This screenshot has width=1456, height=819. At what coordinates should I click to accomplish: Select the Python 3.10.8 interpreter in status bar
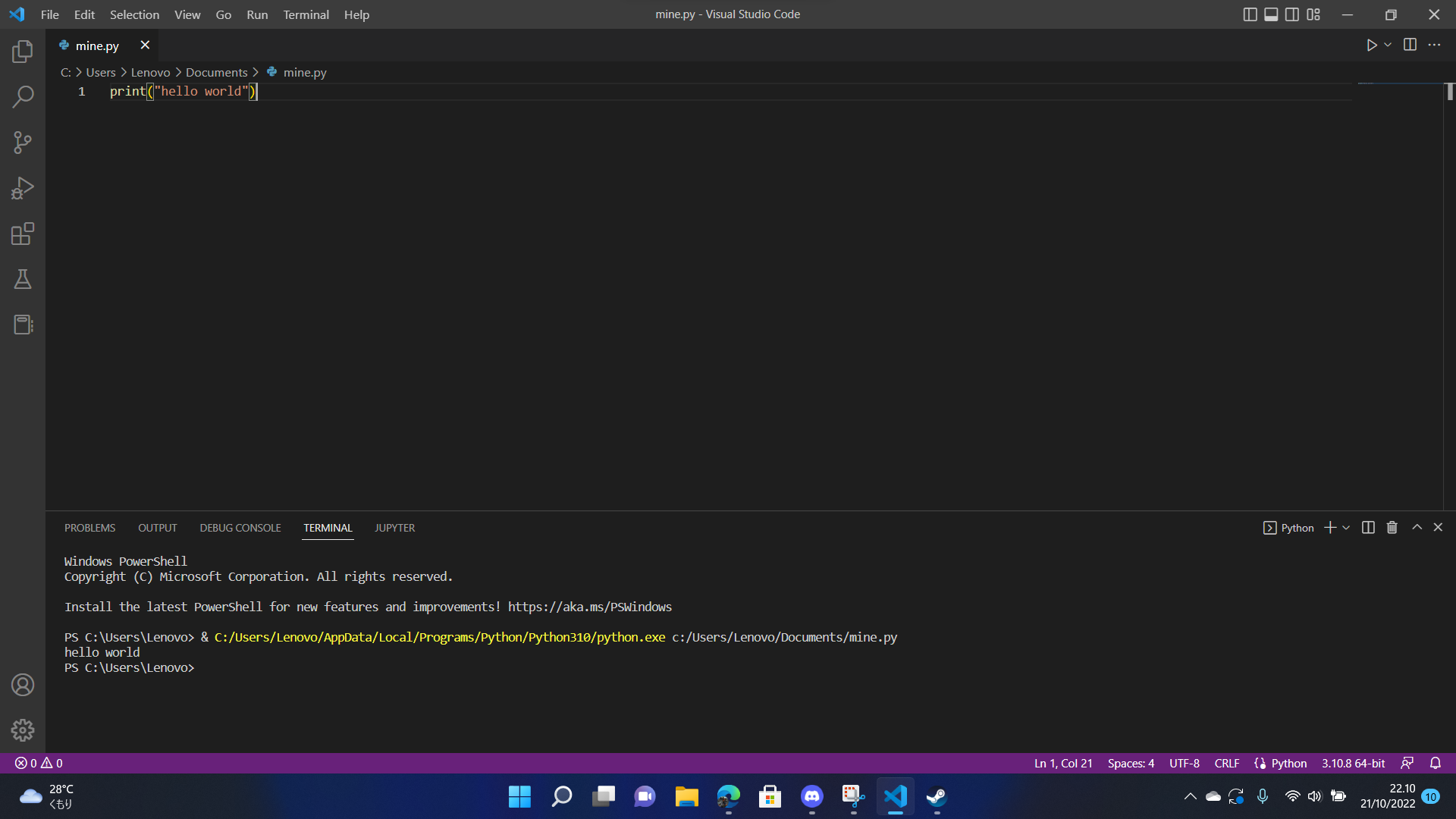1352,763
